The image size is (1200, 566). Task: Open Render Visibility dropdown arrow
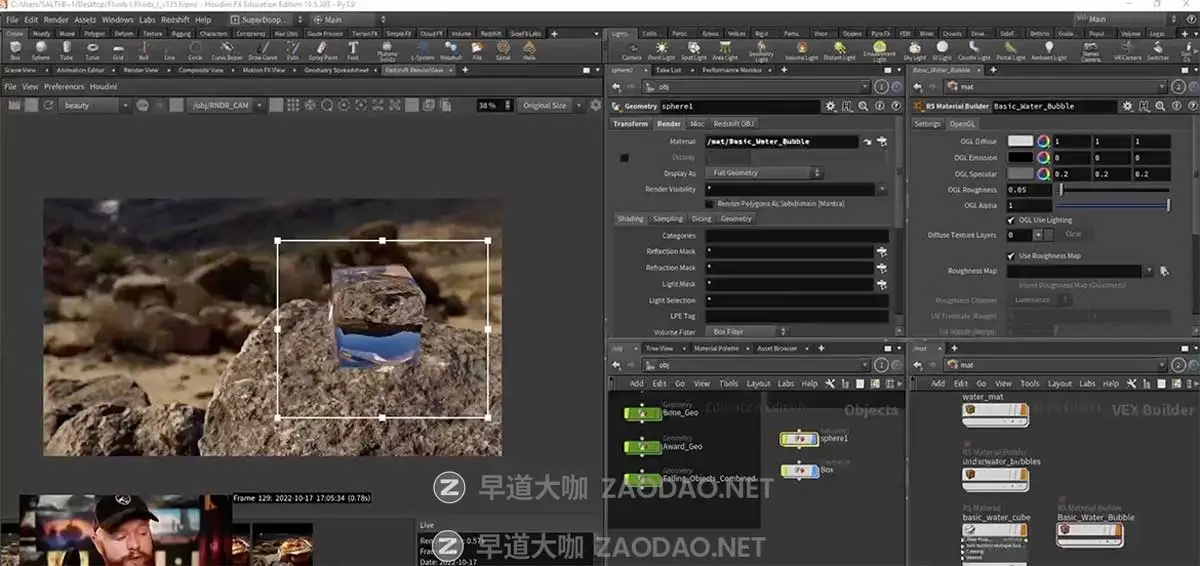[x=883, y=189]
